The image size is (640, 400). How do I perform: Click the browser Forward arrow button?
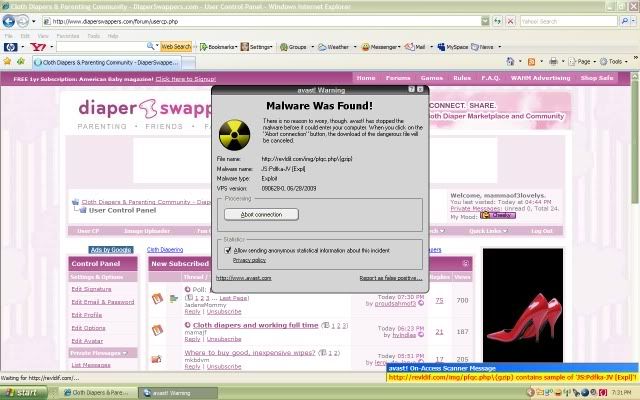[x=23, y=21]
